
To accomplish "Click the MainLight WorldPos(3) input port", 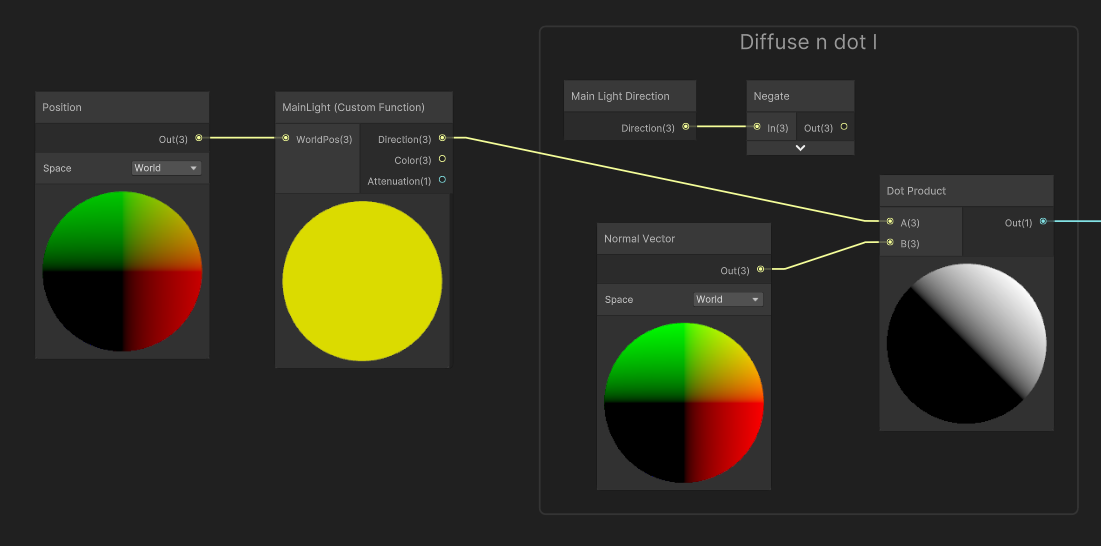I will (286, 138).
